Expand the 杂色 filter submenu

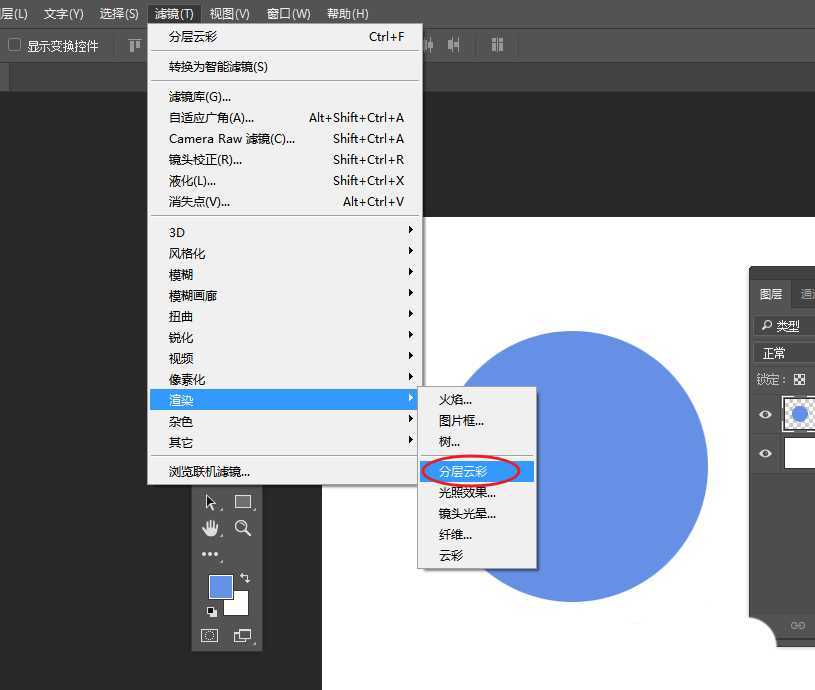(x=180, y=421)
